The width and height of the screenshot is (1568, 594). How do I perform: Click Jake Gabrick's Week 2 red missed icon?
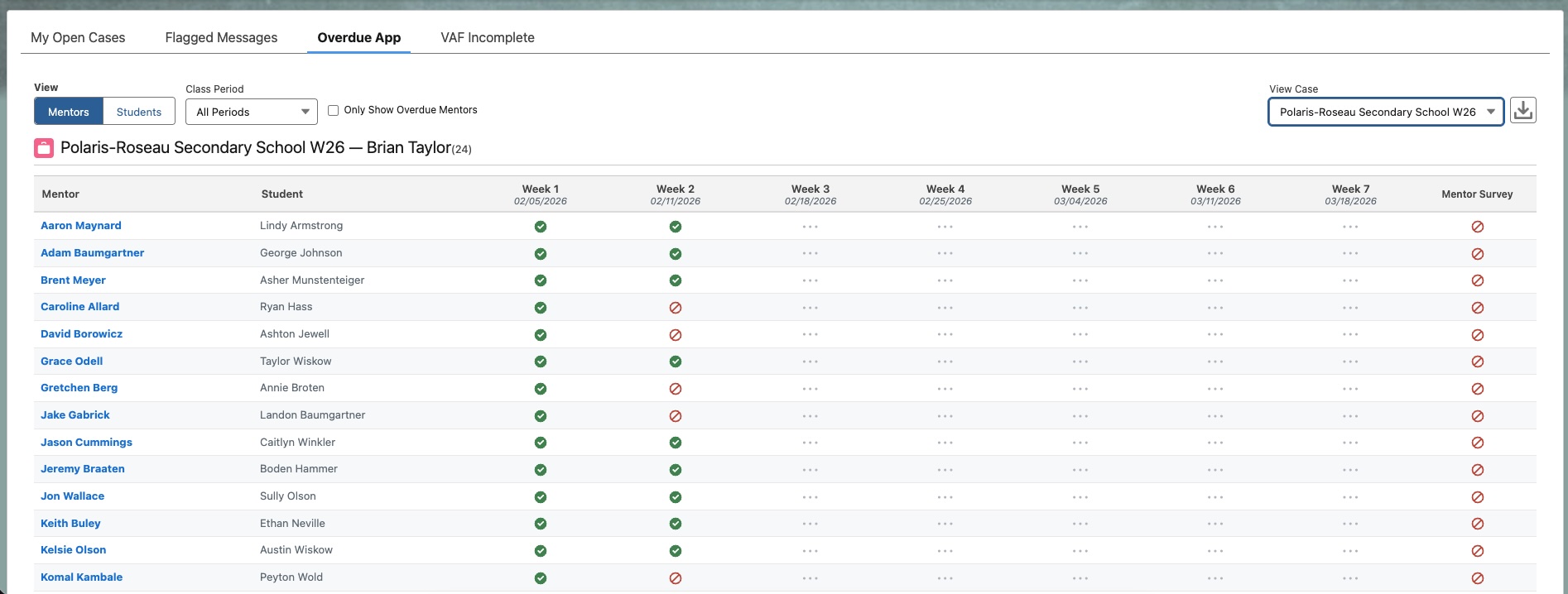tap(676, 416)
